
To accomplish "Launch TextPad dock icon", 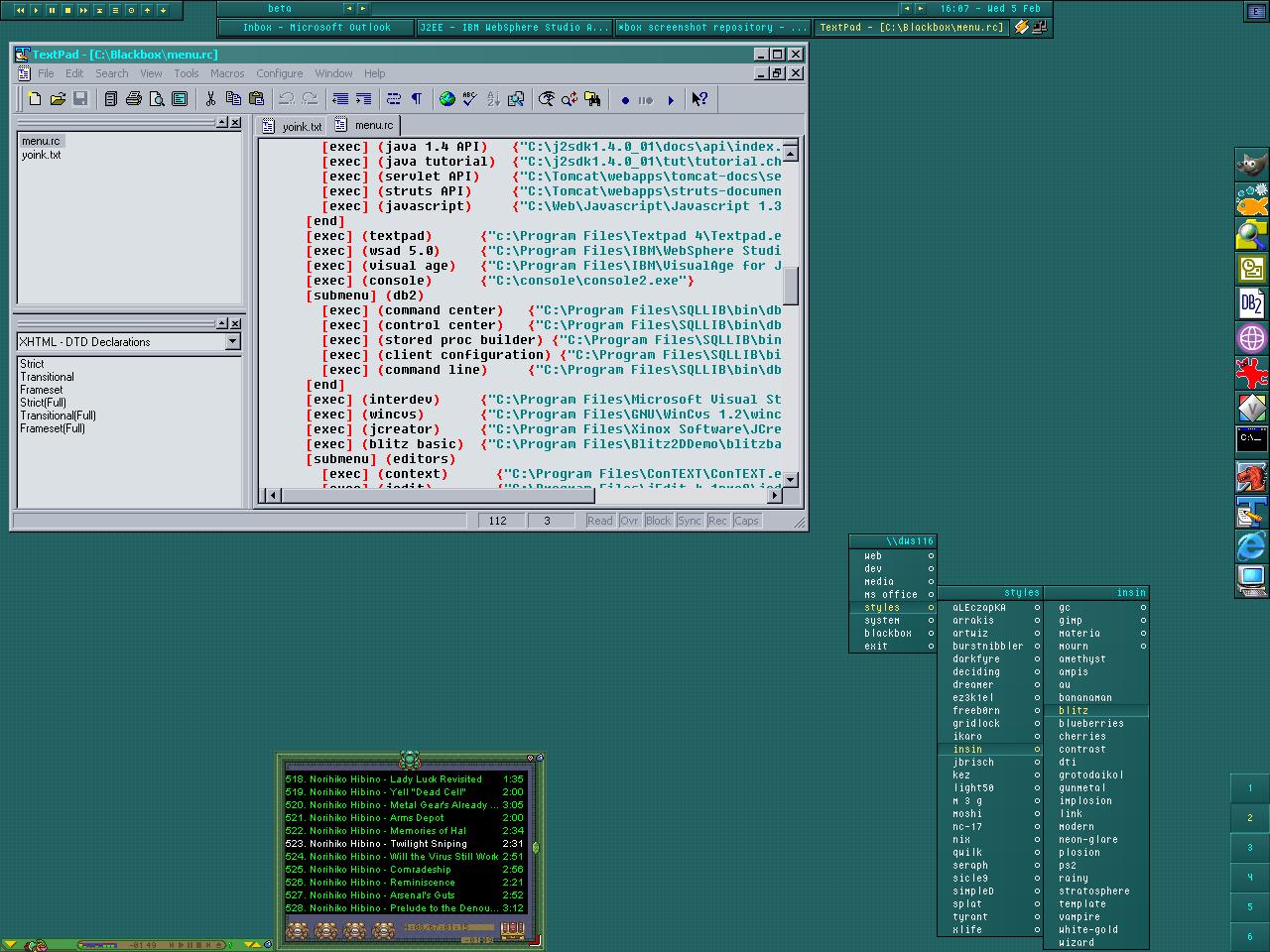I will (1251, 511).
